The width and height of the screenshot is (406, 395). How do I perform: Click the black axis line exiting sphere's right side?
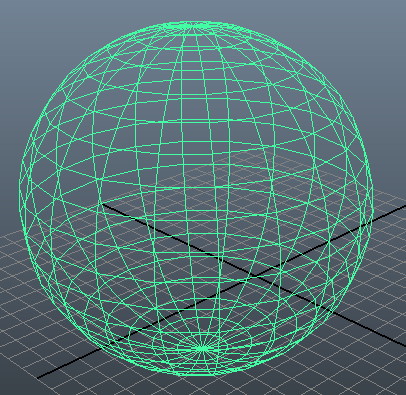388,214
